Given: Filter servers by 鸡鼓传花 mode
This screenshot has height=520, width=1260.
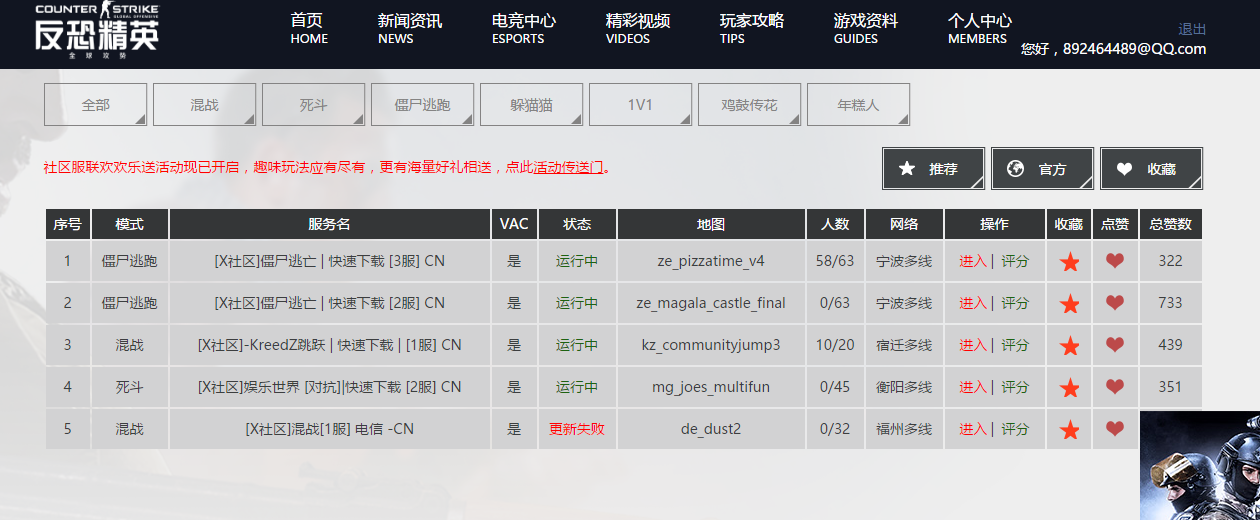Looking at the screenshot, I should [750, 105].
